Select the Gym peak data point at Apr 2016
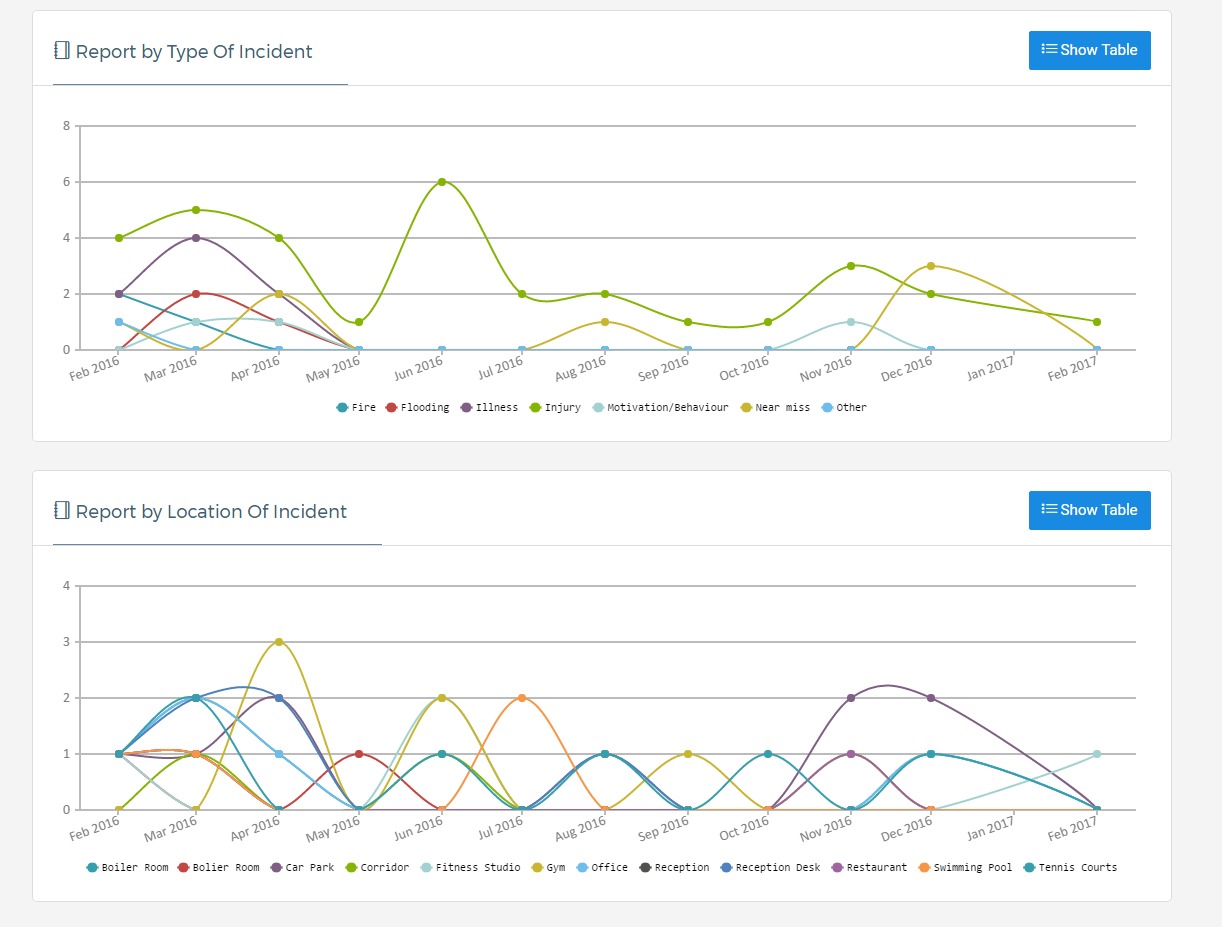Image resolution: width=1222 pixels, height=927 pixels. click(279, 642)
